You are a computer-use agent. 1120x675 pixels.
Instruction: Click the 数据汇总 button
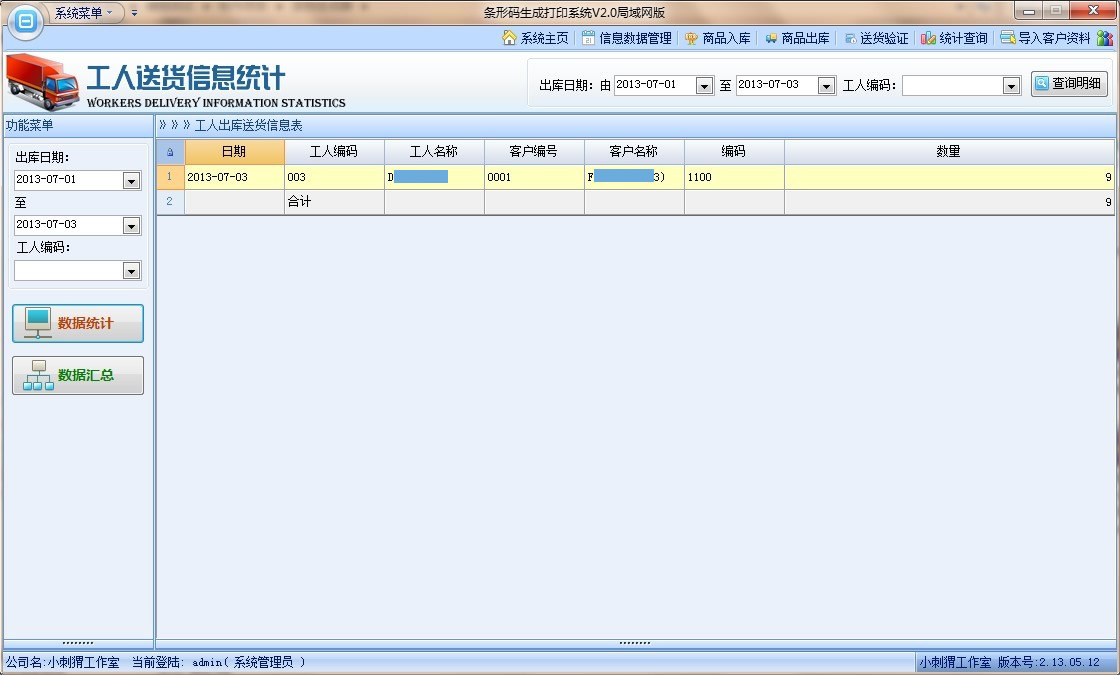pos(78,376)
